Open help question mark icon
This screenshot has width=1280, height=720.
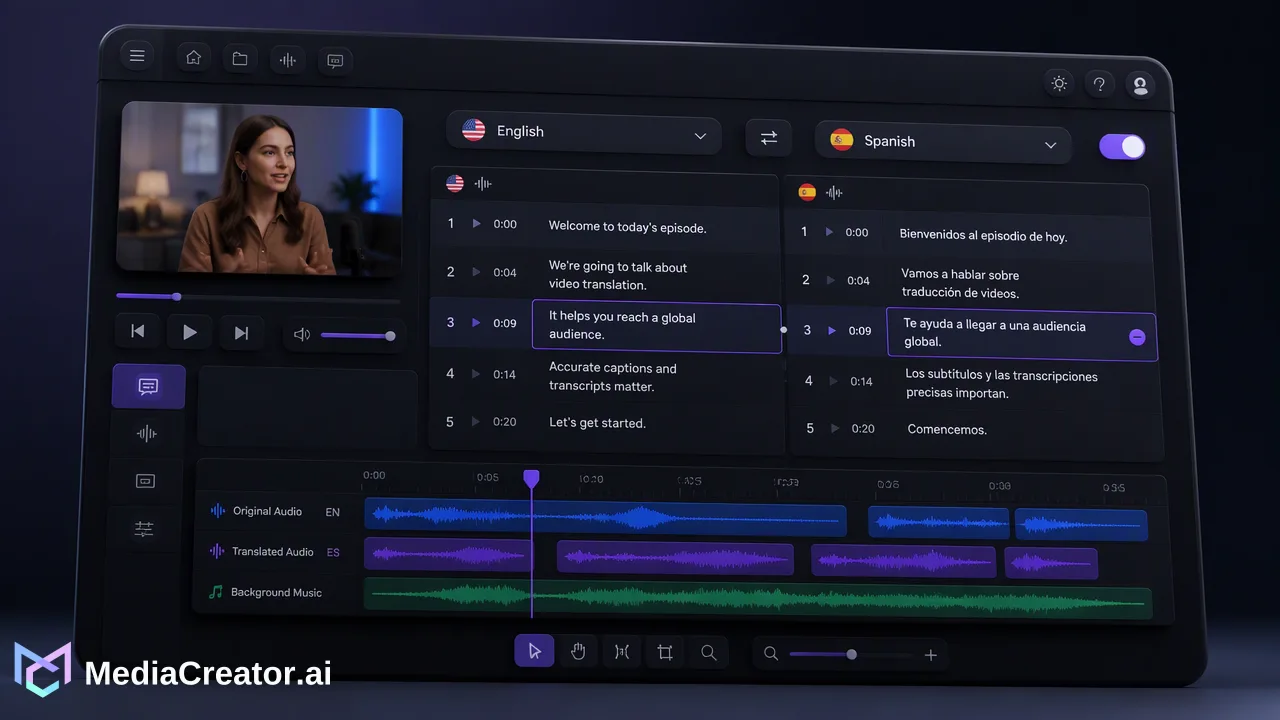[1099, 85]
